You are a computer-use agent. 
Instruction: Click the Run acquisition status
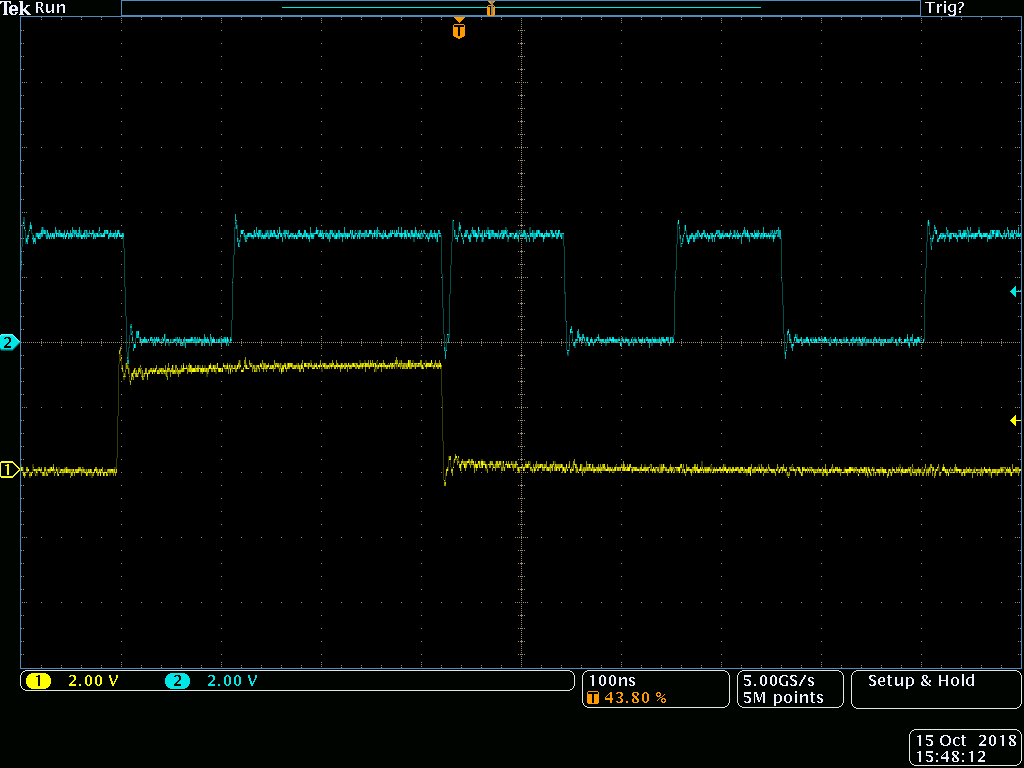click(50, 8)
